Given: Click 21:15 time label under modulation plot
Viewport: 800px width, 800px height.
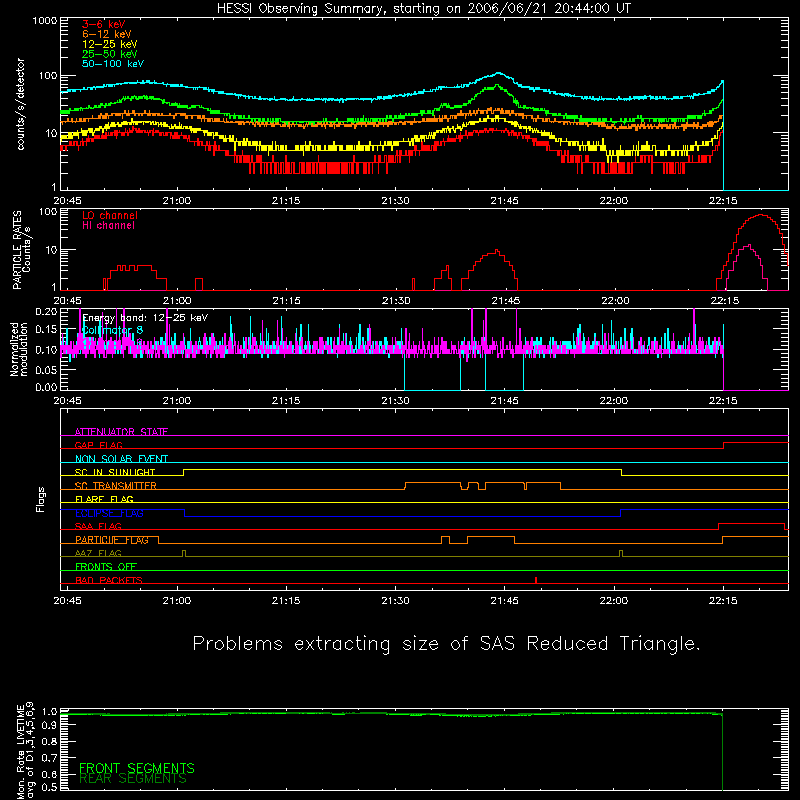Looking at the screenshot, I should tap(286, 401).
